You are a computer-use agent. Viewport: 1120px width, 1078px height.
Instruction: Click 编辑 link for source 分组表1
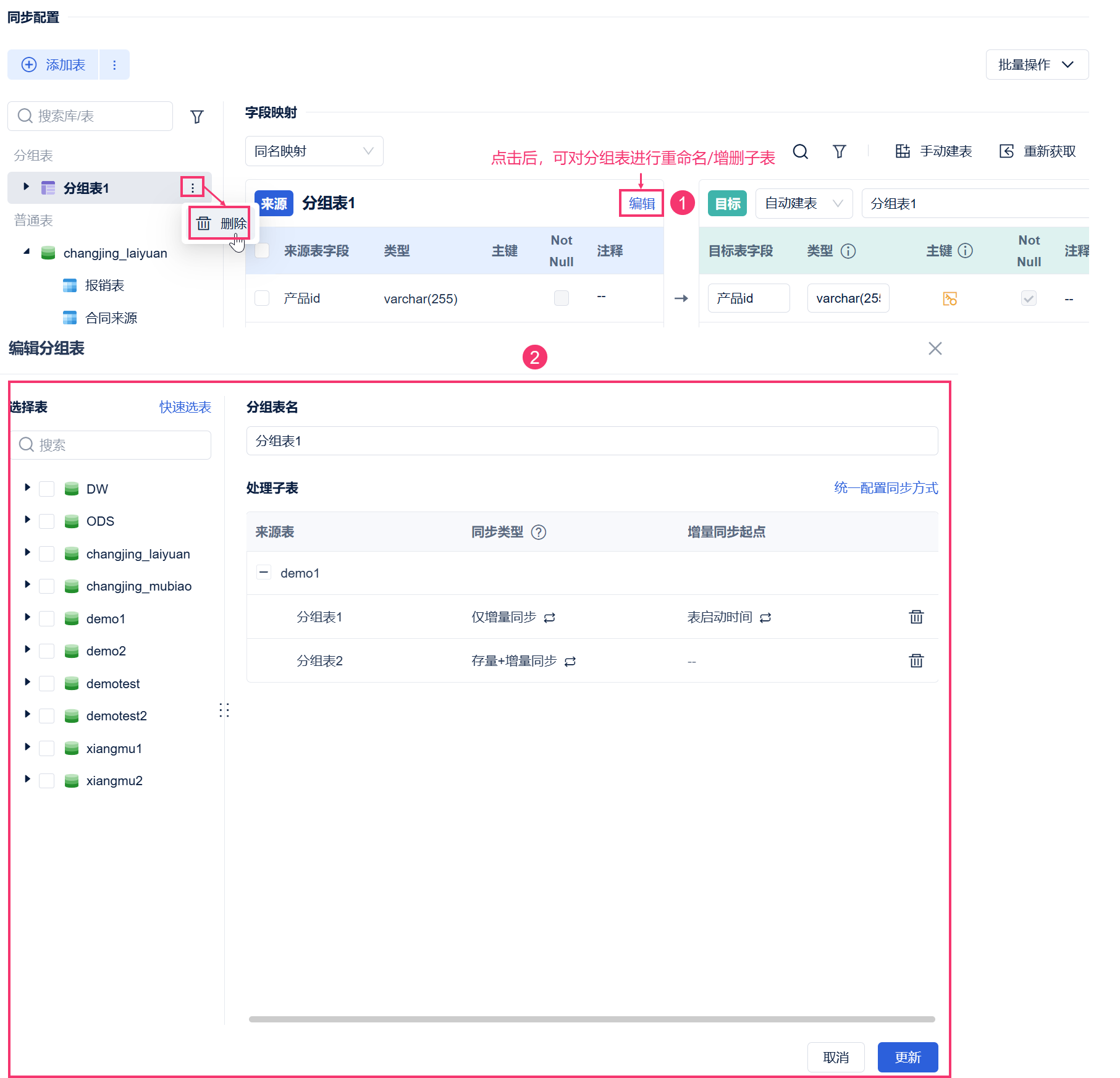tap(642, 203)
